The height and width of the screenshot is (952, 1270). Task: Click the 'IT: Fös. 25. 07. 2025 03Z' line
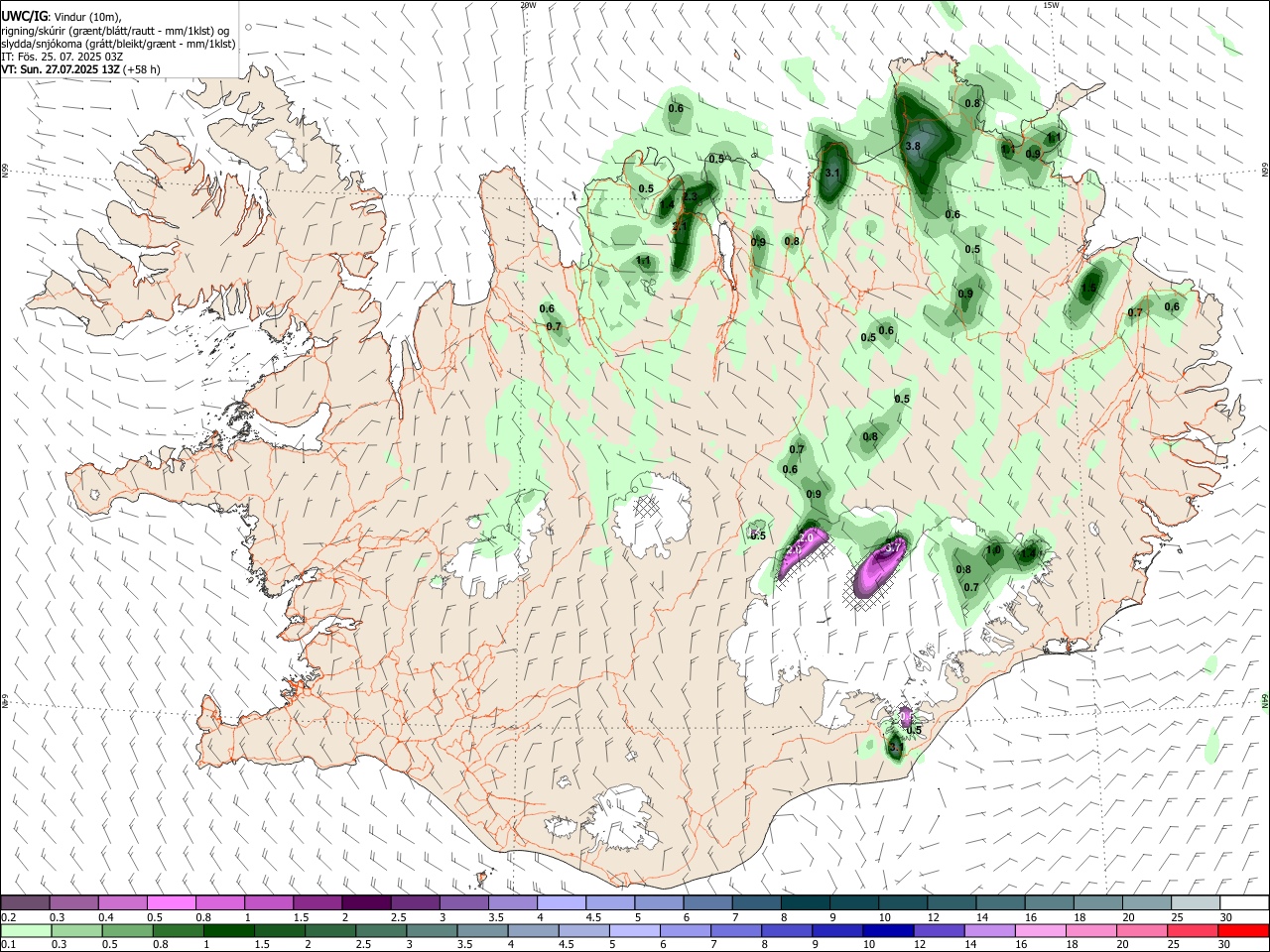(x=62, y=57)
